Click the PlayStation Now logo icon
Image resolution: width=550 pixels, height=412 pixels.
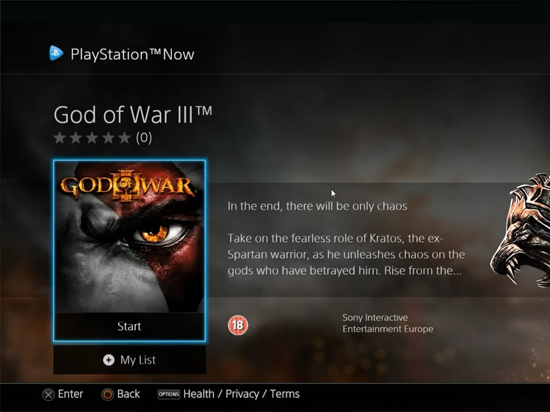[x=56, y=53]
